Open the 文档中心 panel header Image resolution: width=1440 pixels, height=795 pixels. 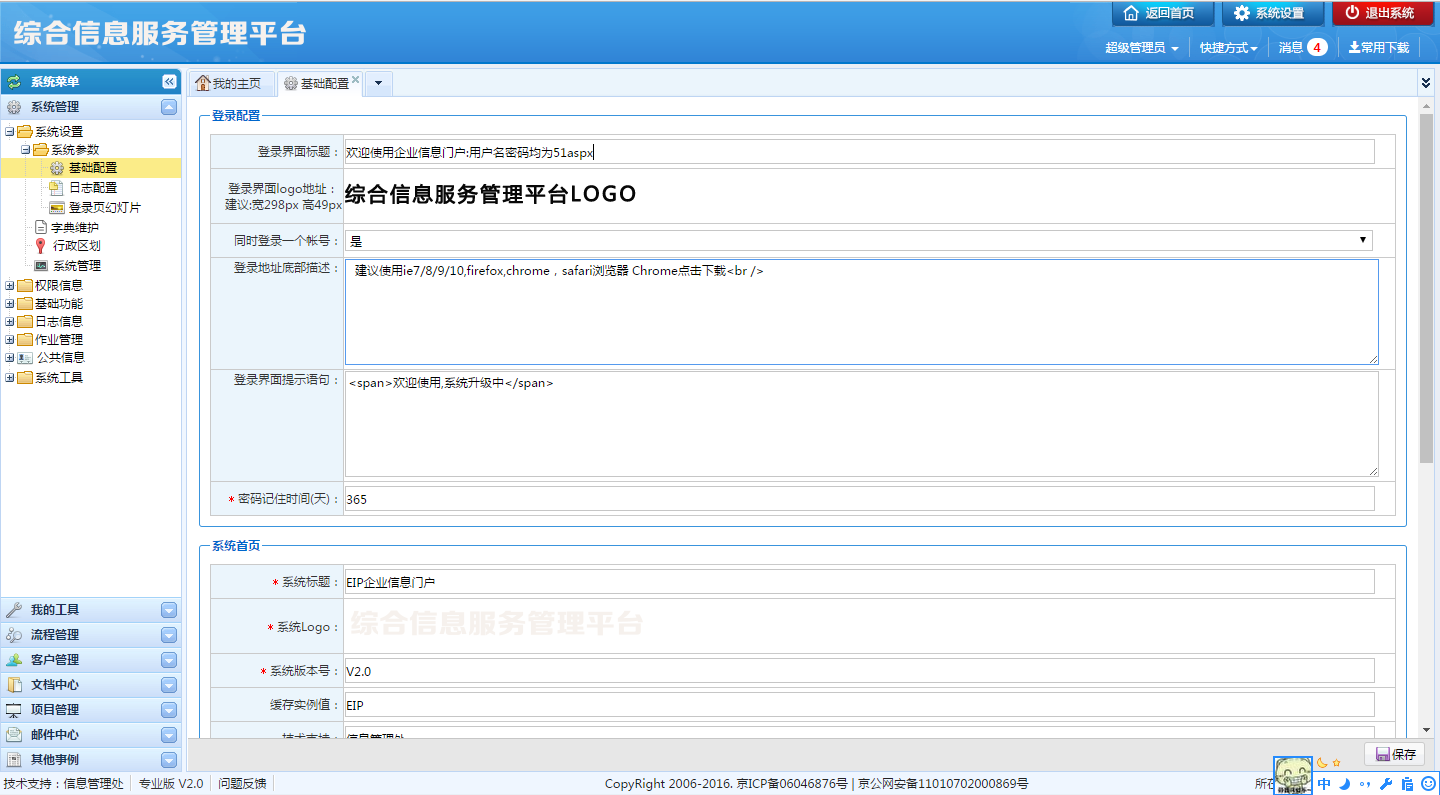[90, 685]
